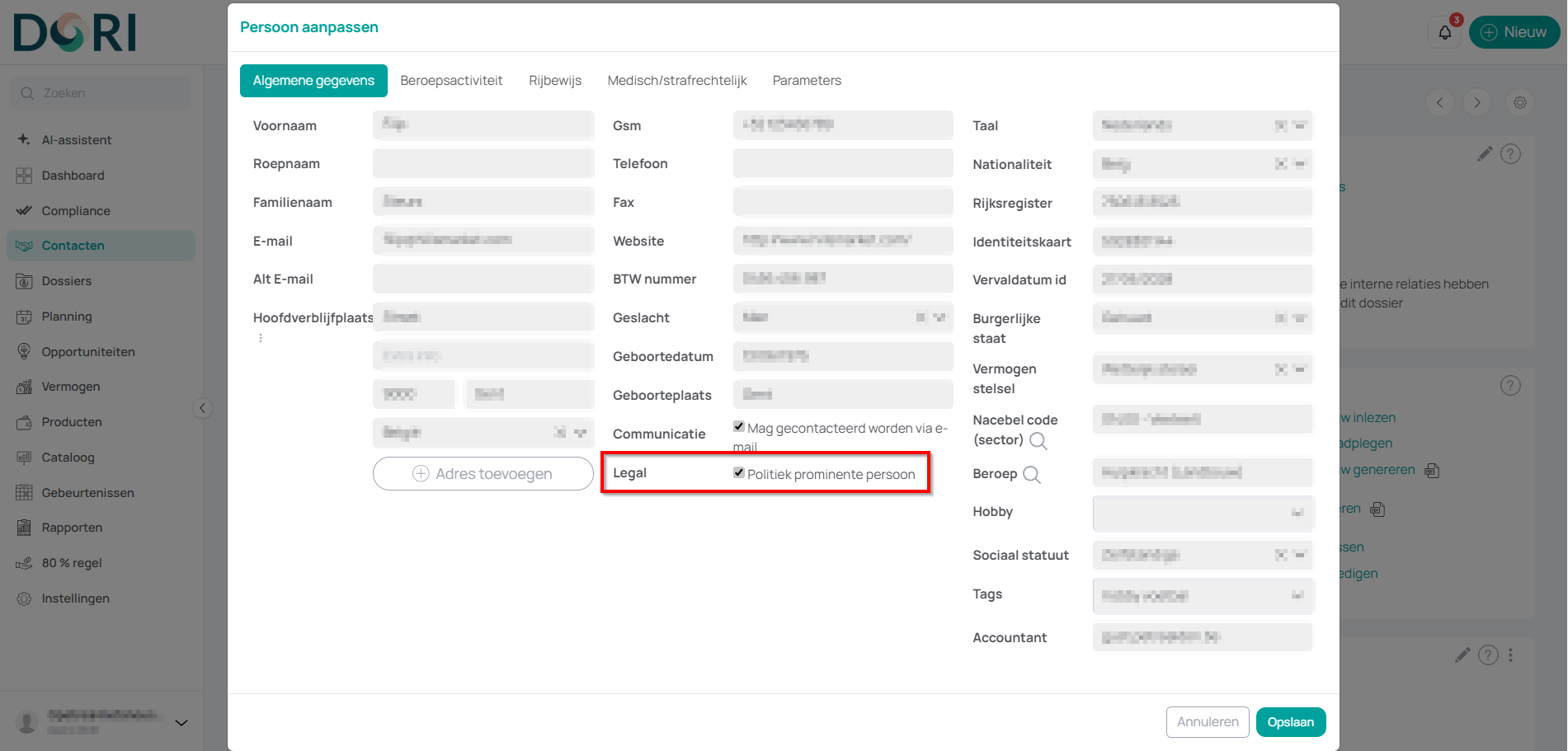Image resolution: width=1568 pixels, height=751 pixels.
Task: Switch to the Beroepsactiviteit tab
Action: [451, 81]
